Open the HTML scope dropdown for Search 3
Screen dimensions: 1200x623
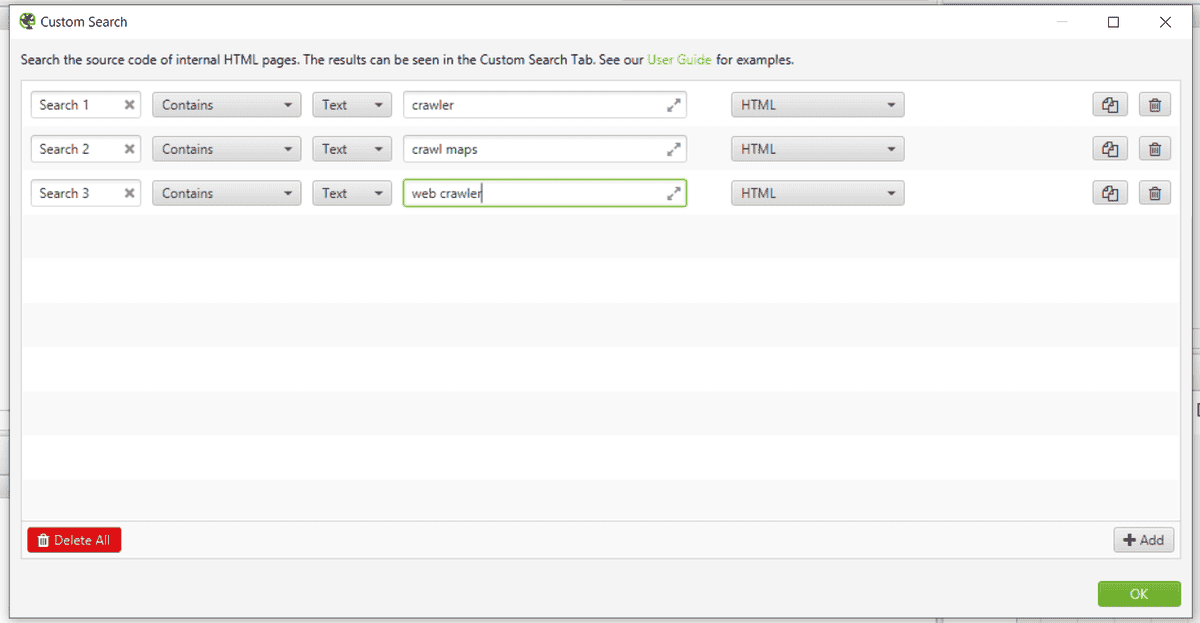point(818,193)
